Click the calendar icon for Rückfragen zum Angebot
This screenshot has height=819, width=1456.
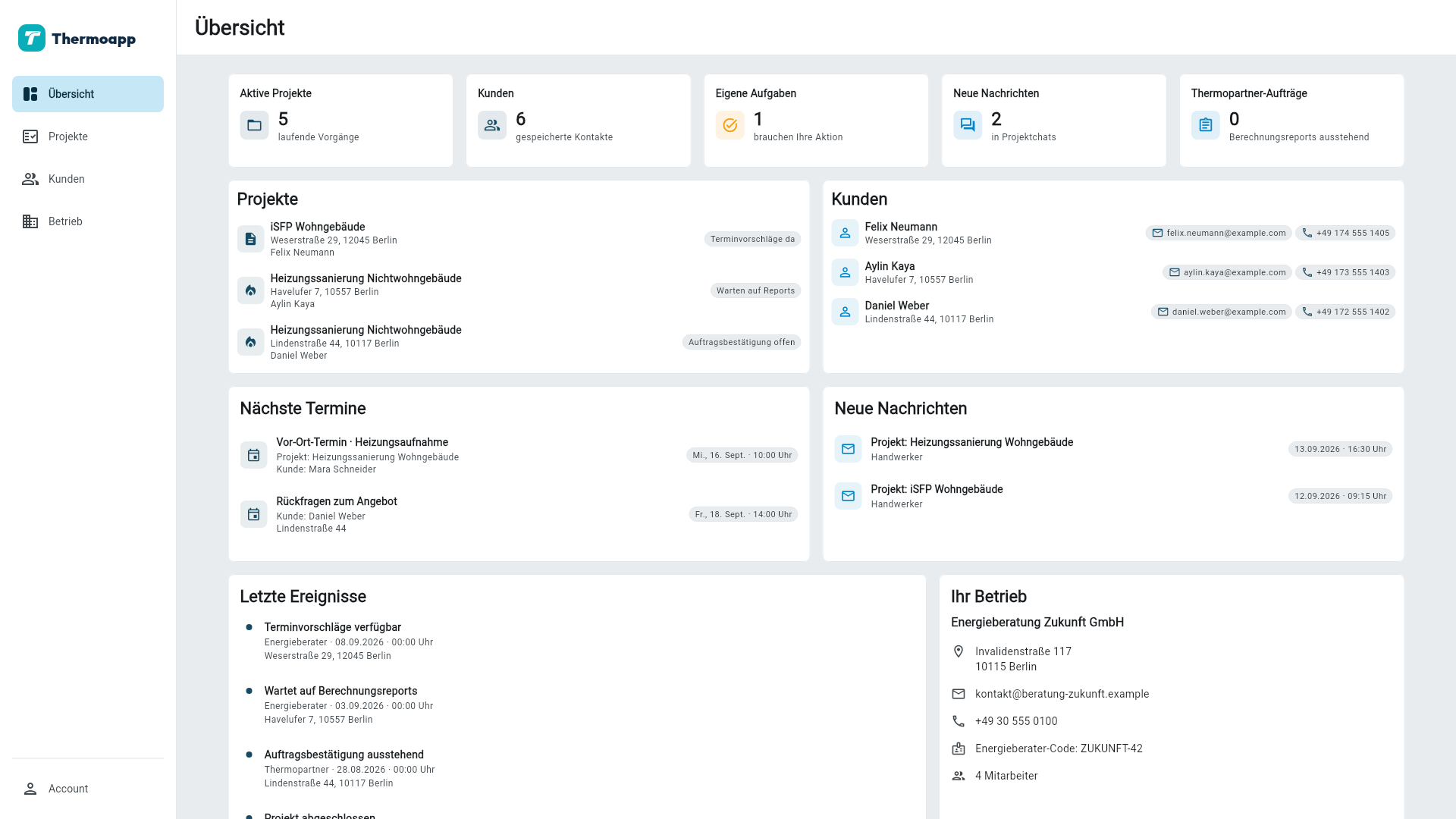pyautogui.click(x=254, y=514)
